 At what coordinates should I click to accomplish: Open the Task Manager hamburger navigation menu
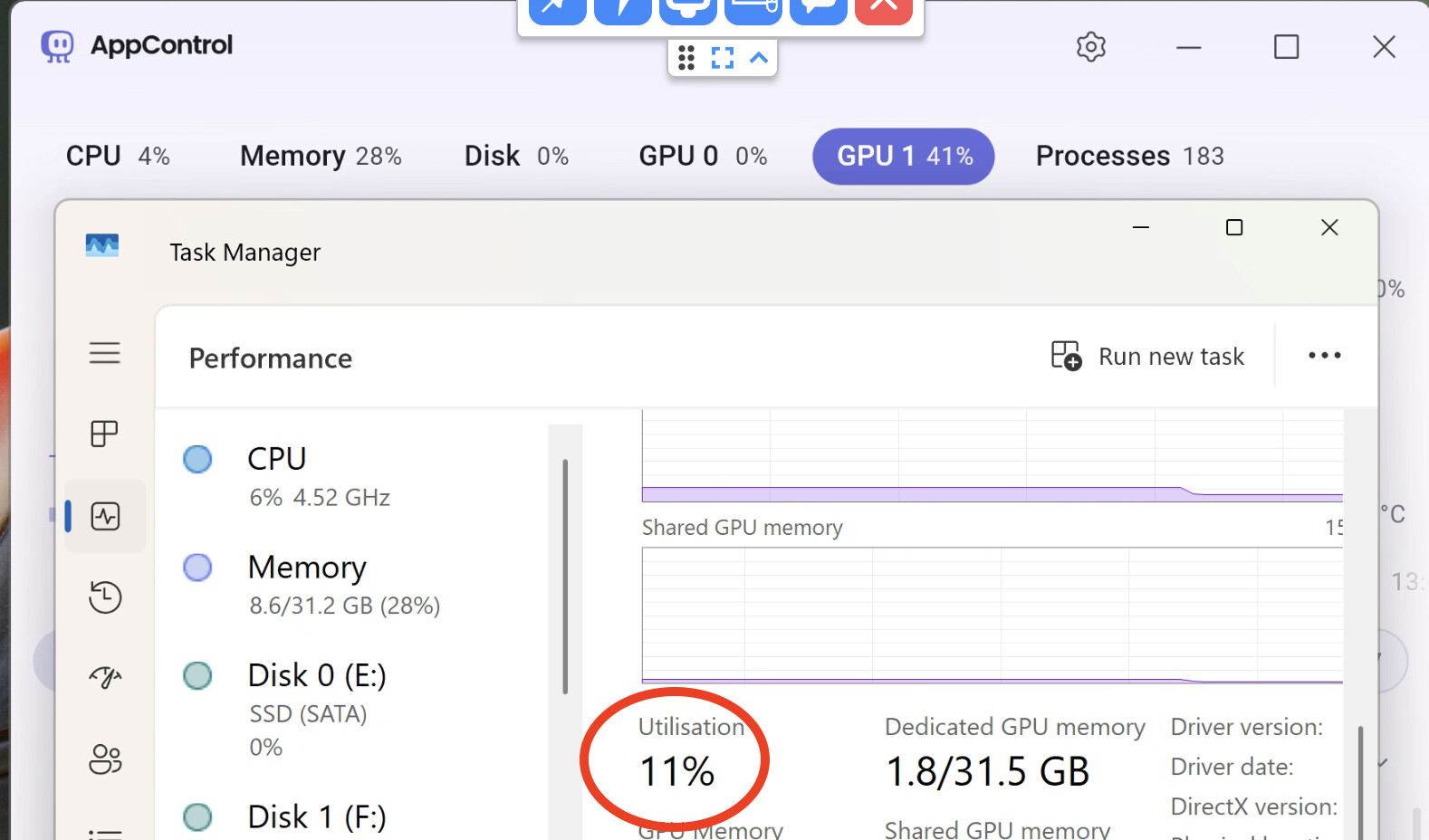[105, 352]
